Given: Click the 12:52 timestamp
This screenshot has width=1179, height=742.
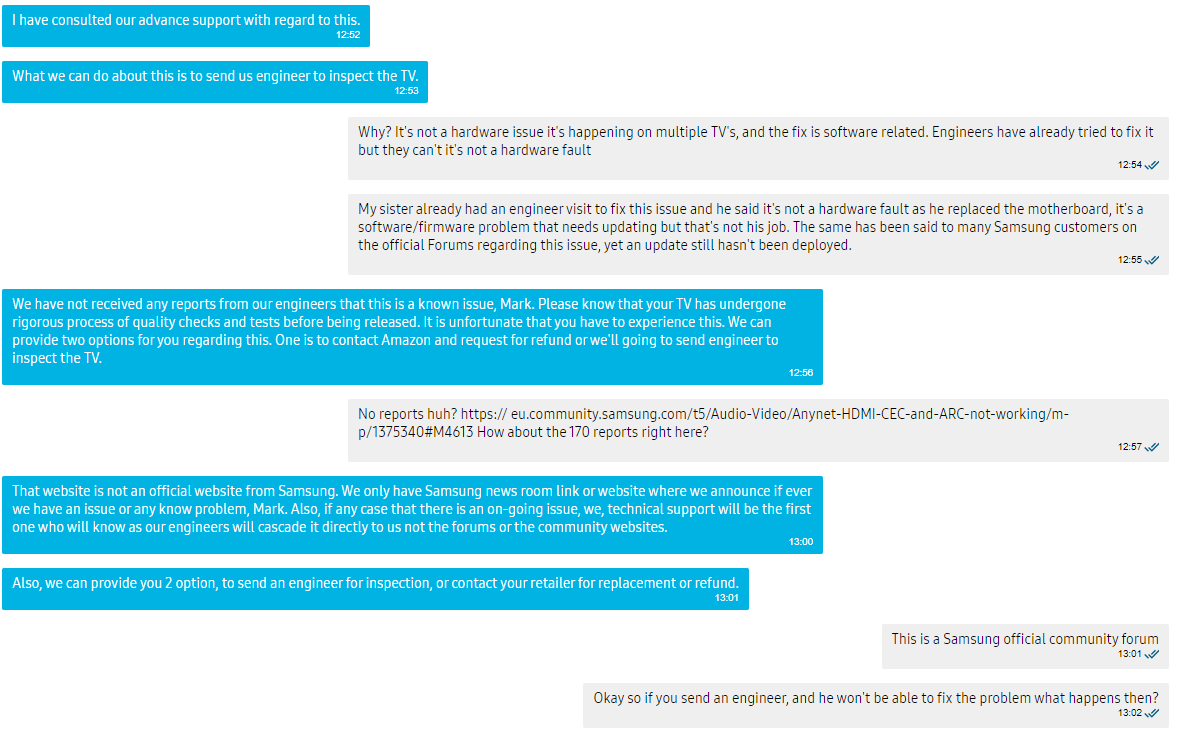Looking at the screenshot, I should click(348, 35).
